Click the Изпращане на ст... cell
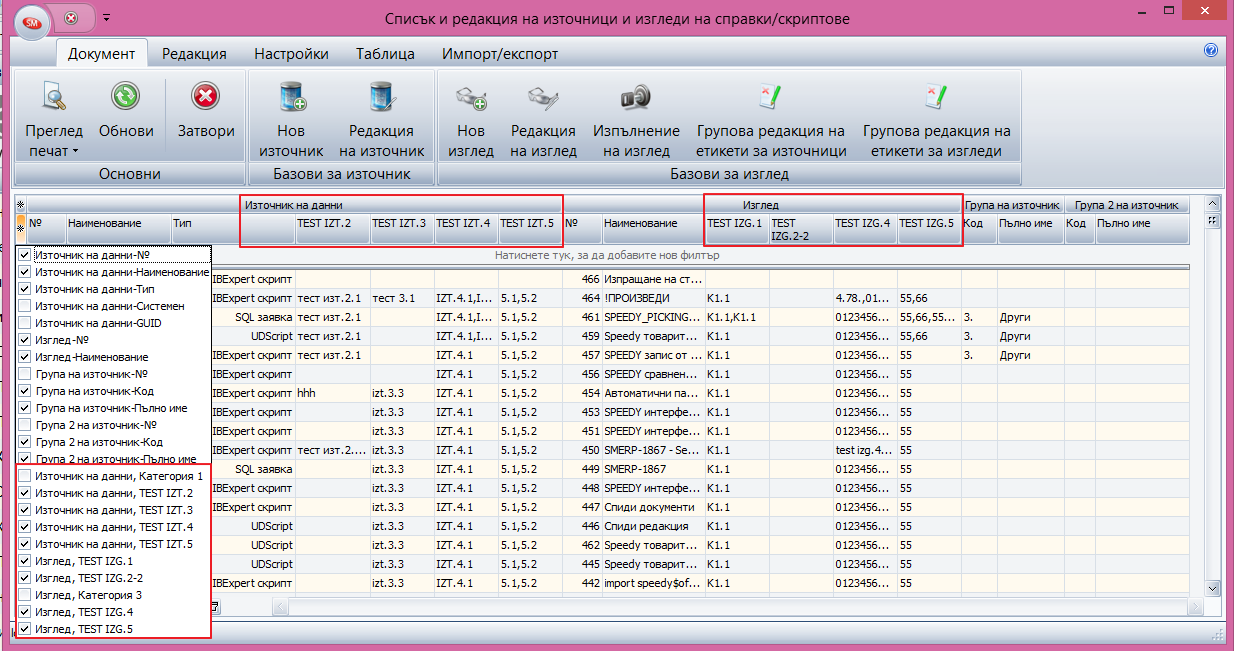 point(653,279)
